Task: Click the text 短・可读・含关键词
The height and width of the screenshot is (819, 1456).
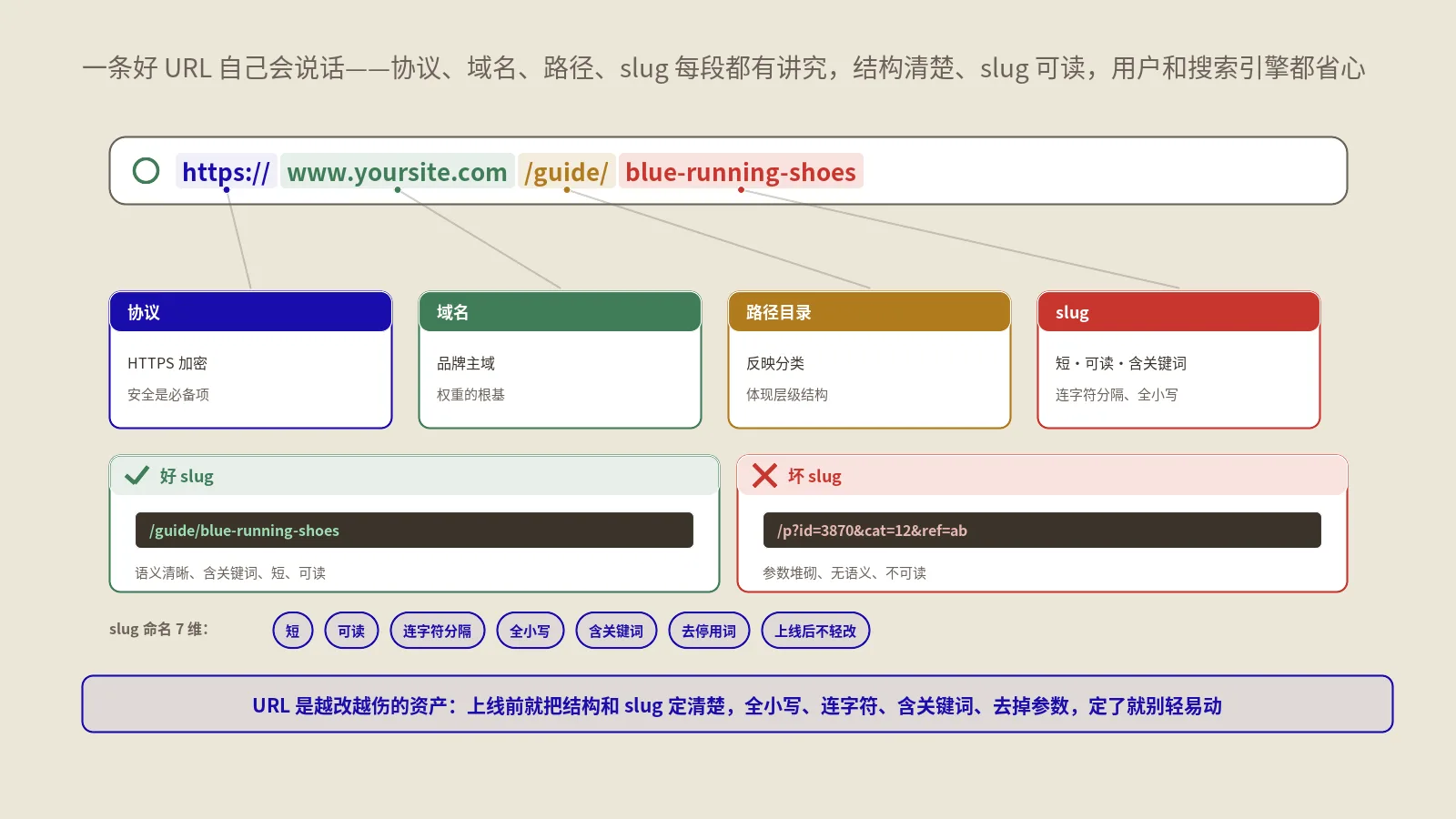Action: [x=1121, y=363]
